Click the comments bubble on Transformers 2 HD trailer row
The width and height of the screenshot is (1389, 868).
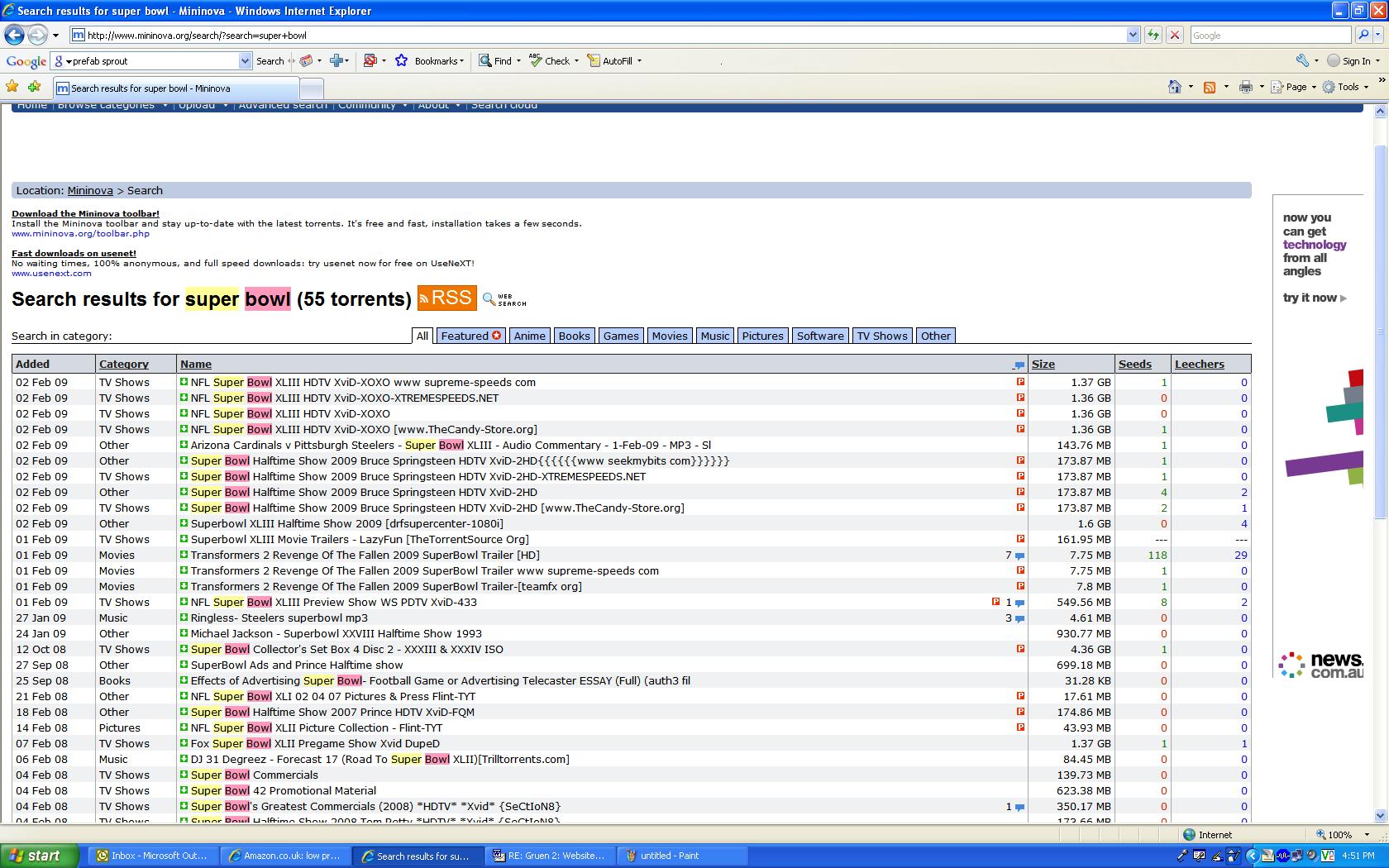coord(1019,556)
